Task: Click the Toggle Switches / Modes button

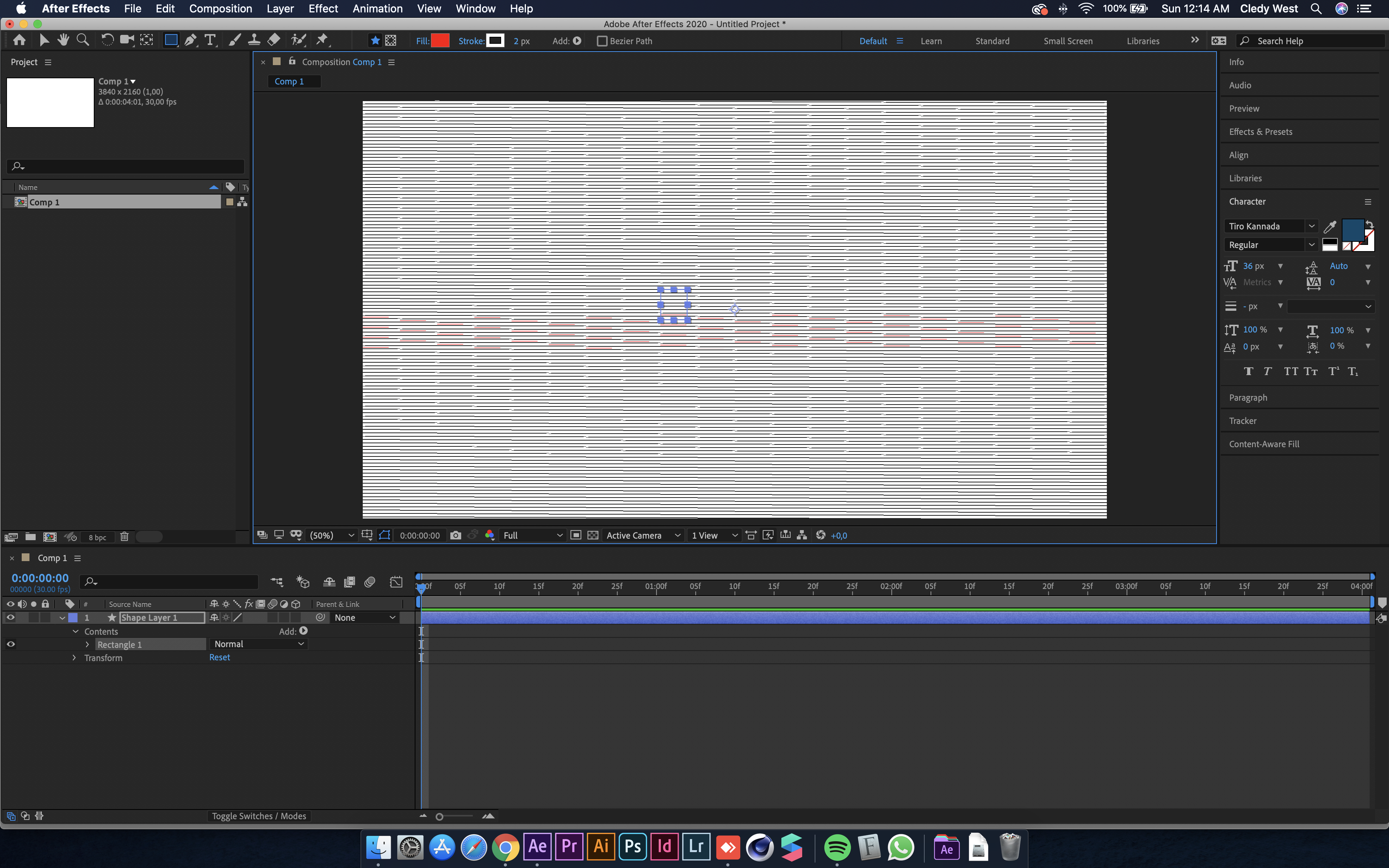Action: coord(259,816)
